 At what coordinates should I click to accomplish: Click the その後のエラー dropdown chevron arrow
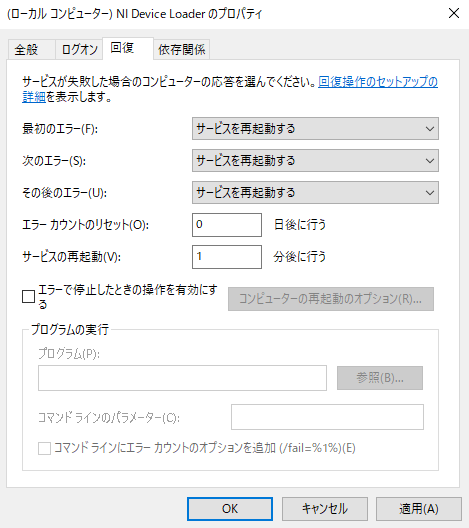pos(430,193)
